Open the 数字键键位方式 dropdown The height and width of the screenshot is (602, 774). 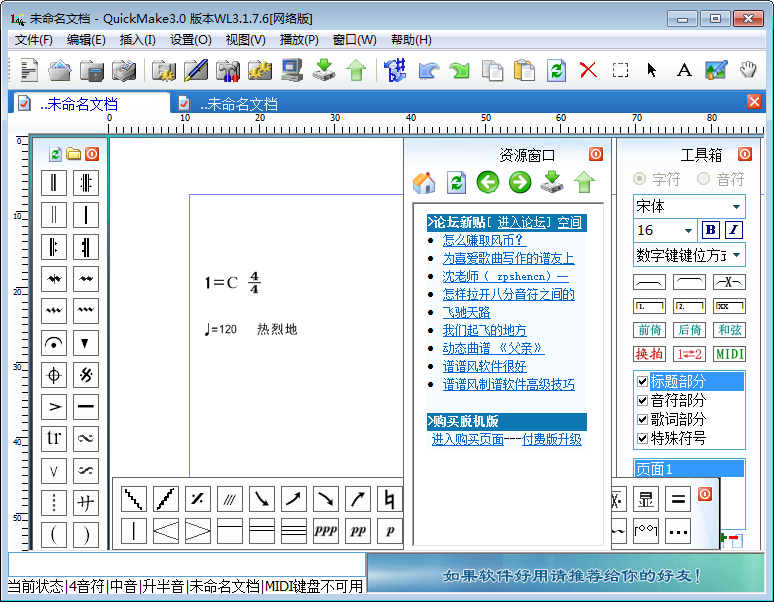[736, 255]
